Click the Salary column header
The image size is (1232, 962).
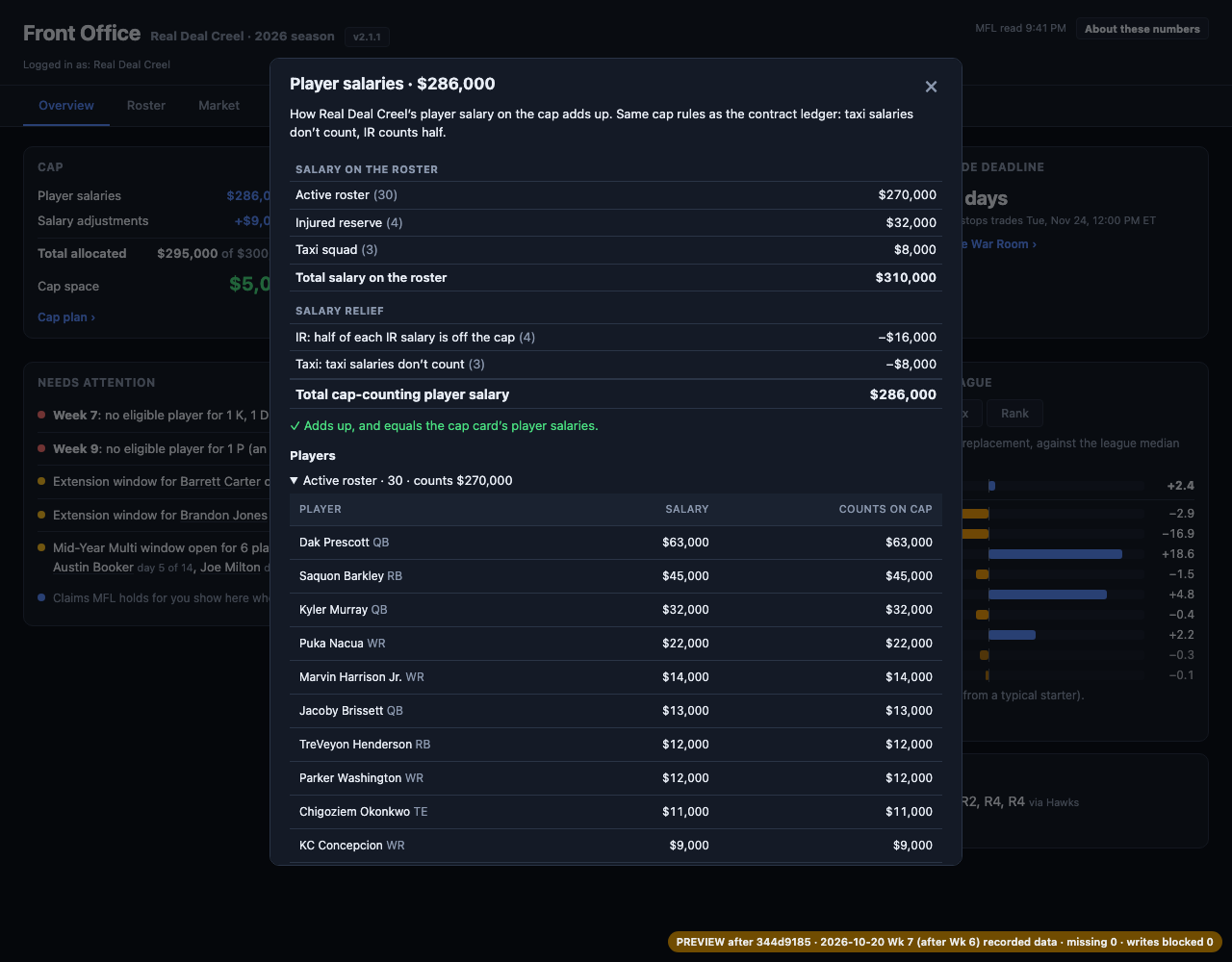pyautogui.click(x=686, y=509)
